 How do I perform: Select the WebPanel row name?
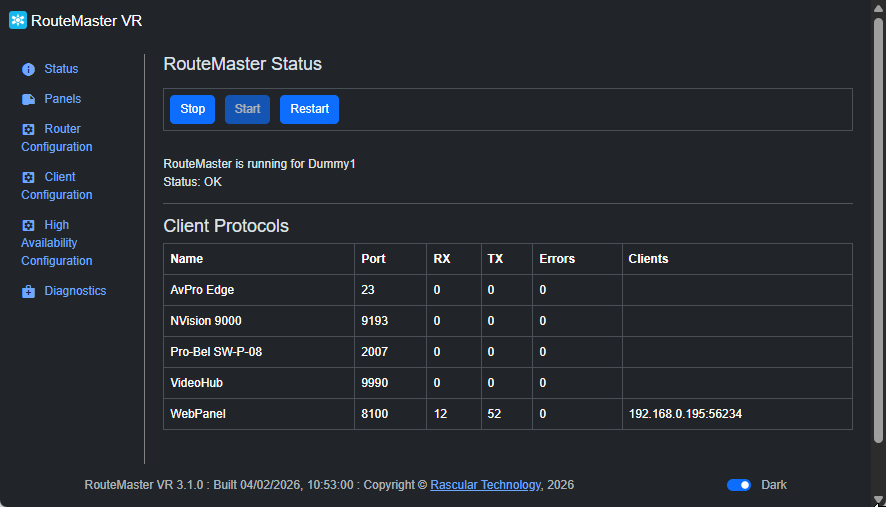pos(198,414)
